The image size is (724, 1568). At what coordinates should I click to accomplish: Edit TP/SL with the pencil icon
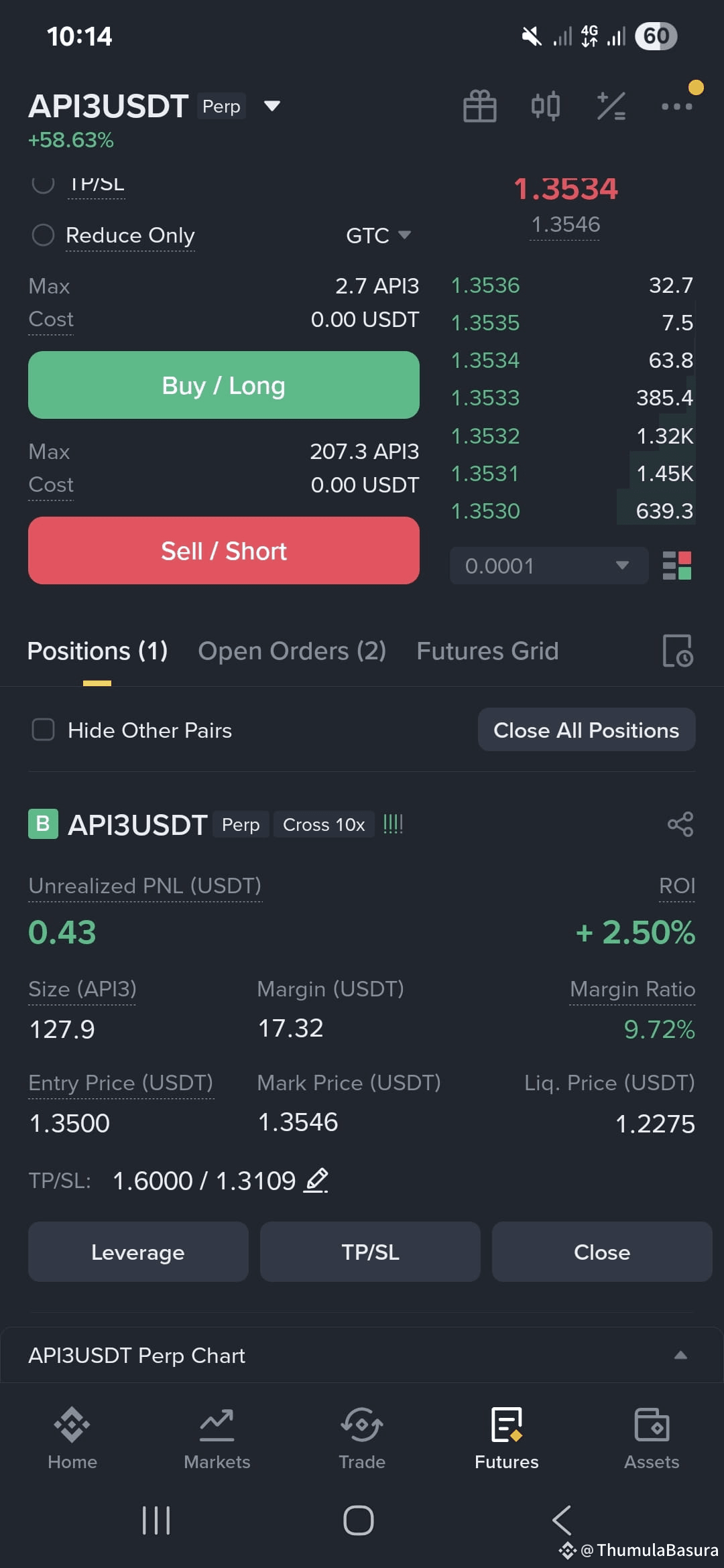[316, 1181]
